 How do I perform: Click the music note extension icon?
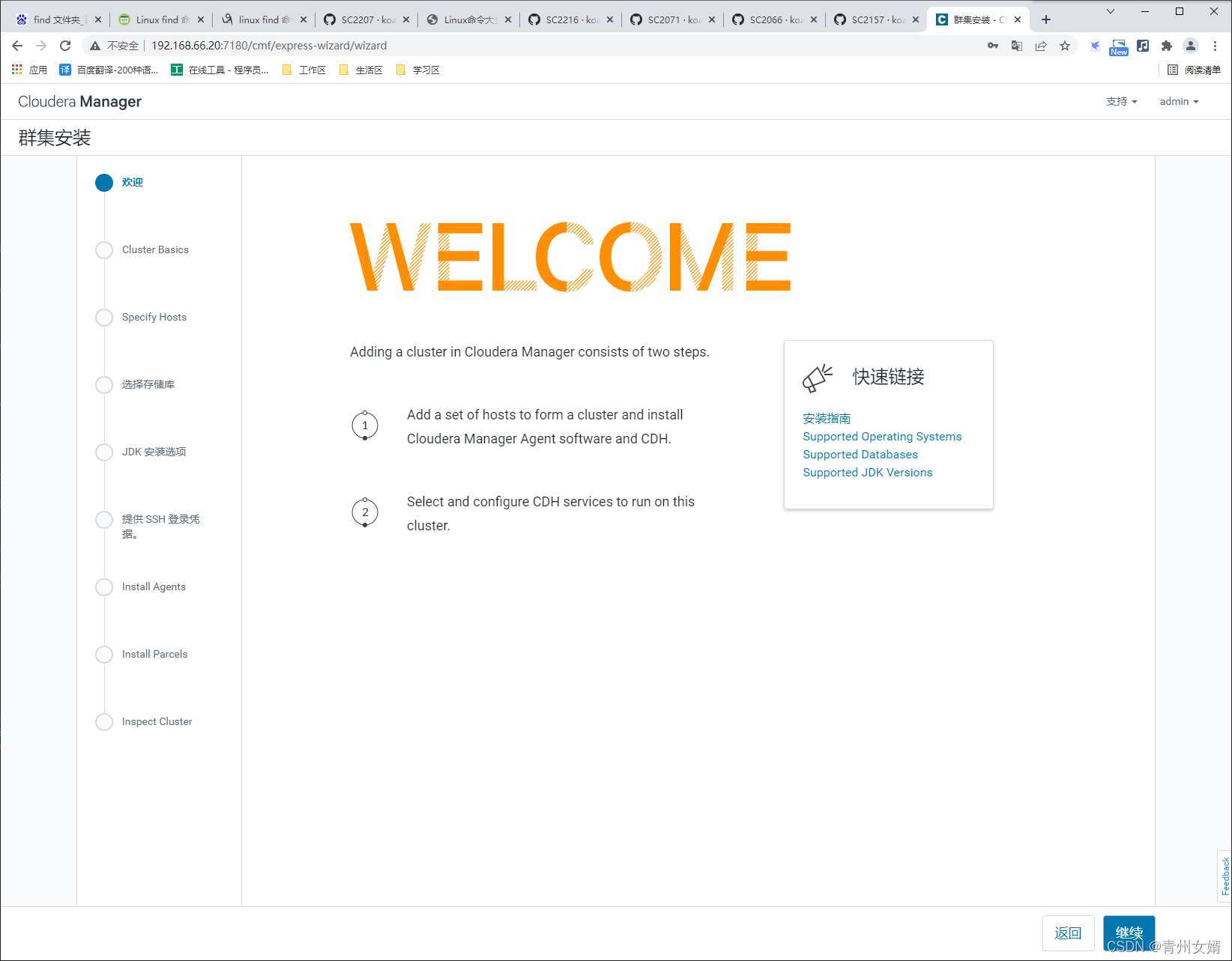click(x=1143, y=46)
